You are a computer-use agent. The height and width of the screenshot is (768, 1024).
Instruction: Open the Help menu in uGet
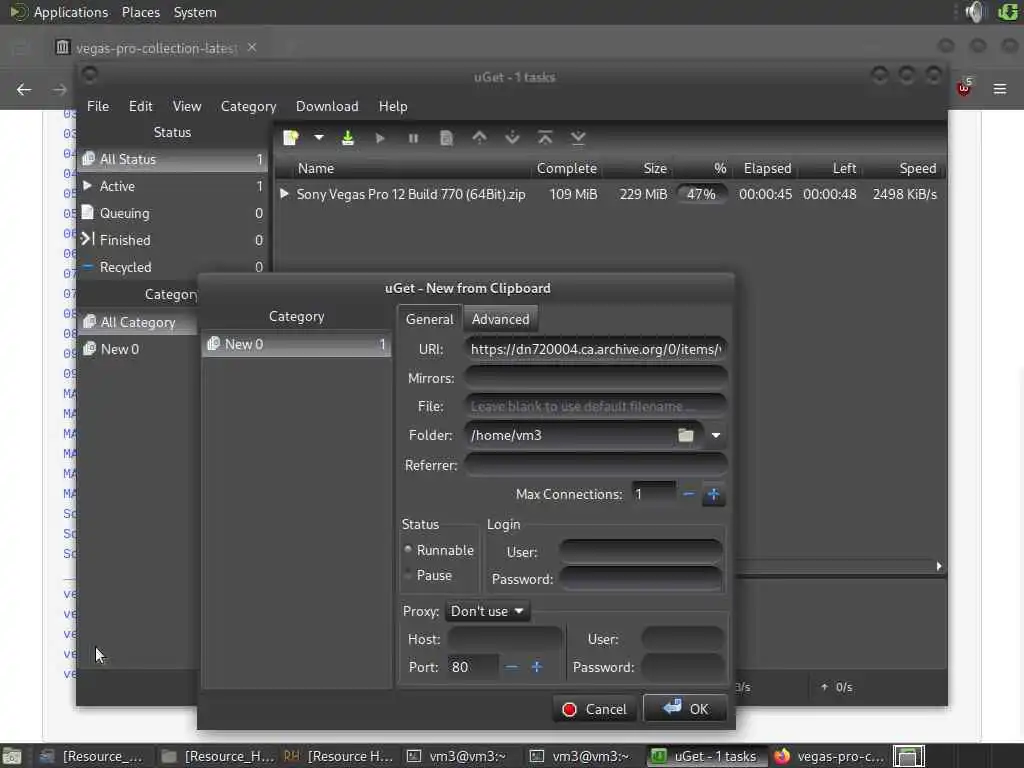[x=393, y=106]
